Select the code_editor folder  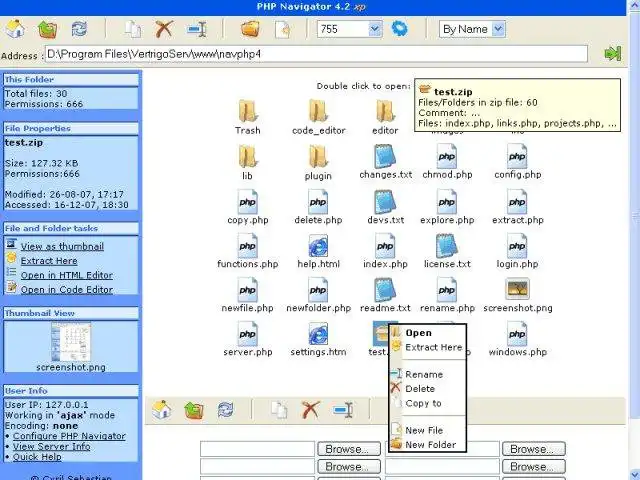pos(318,111)
